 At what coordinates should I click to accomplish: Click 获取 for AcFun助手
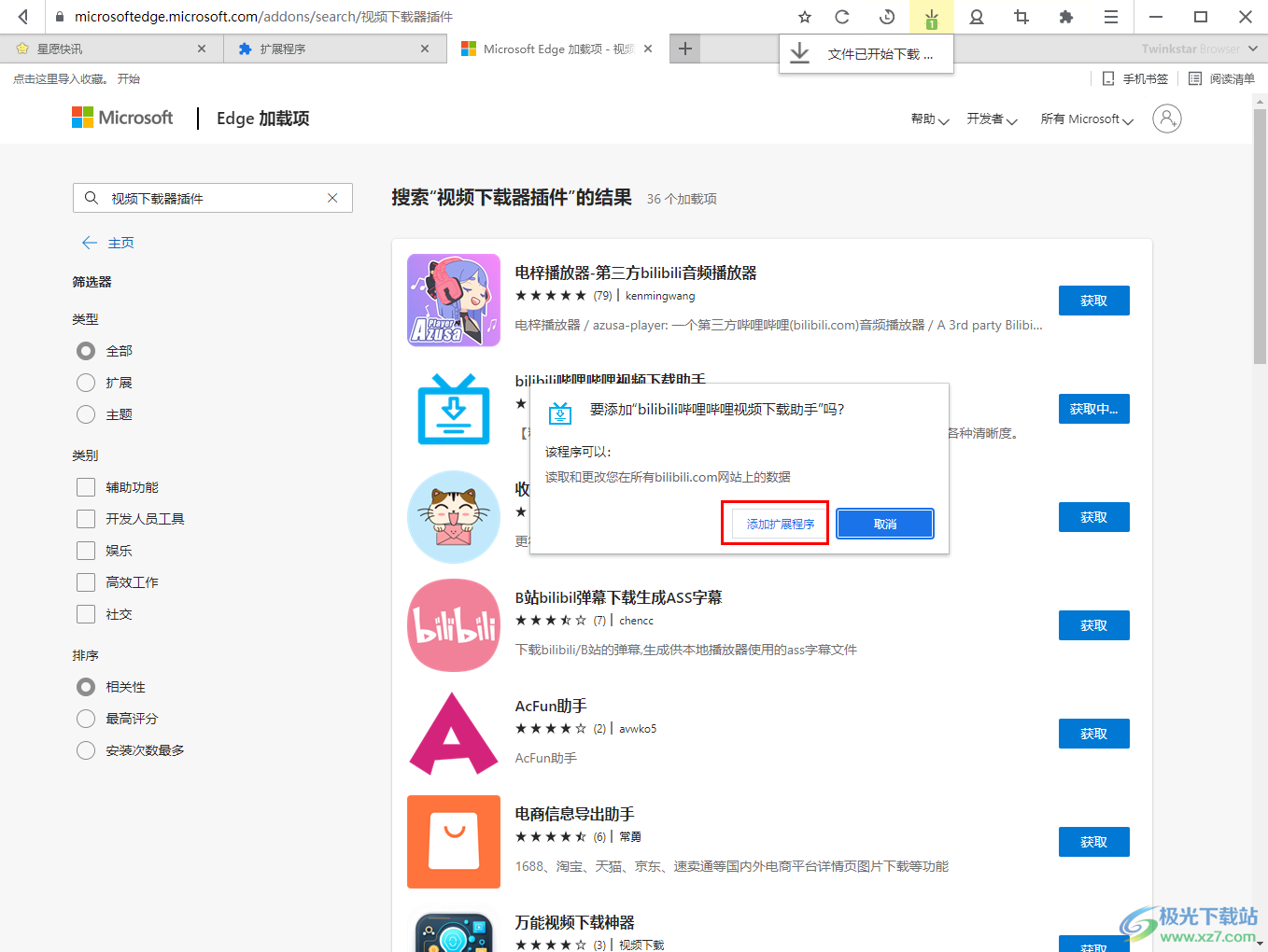tap(1094, 734)
